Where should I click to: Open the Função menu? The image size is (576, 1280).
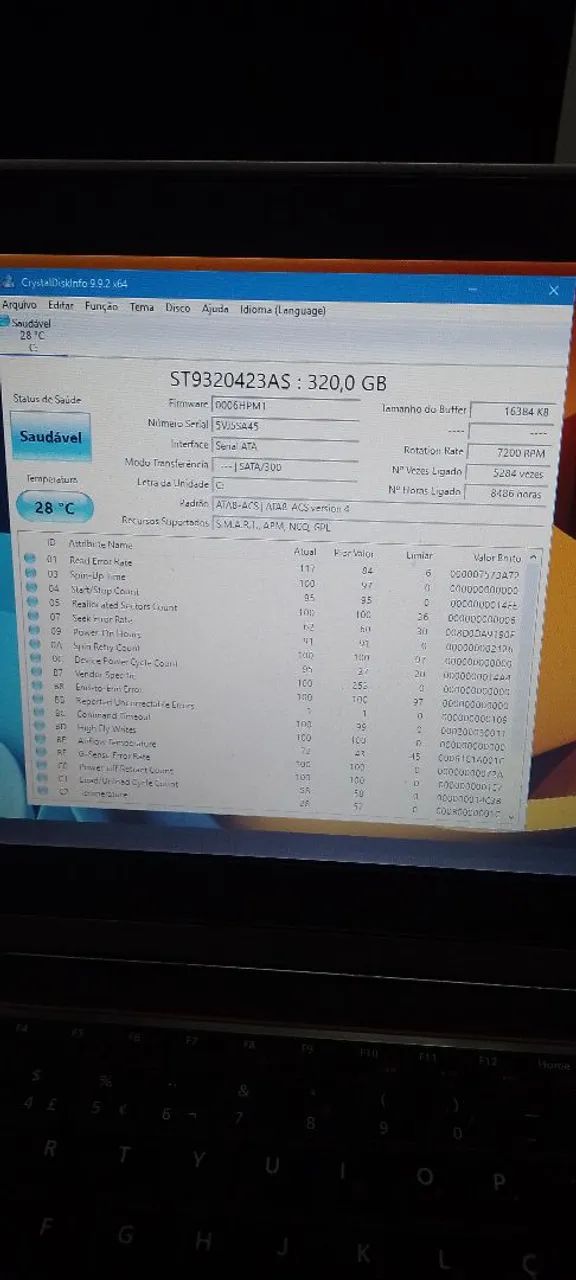tap(101, 306)
